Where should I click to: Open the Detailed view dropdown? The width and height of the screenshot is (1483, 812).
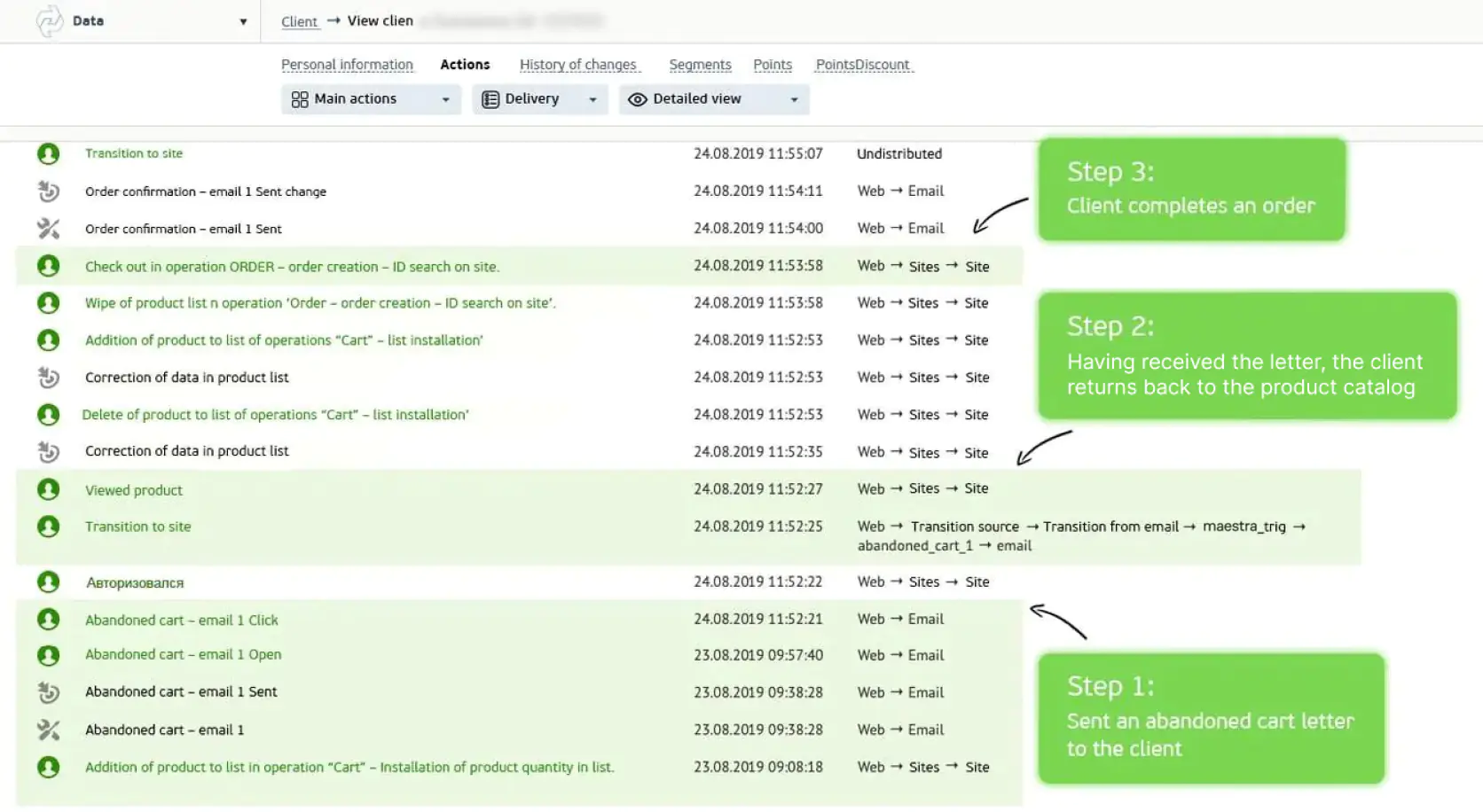click(714, 99)
